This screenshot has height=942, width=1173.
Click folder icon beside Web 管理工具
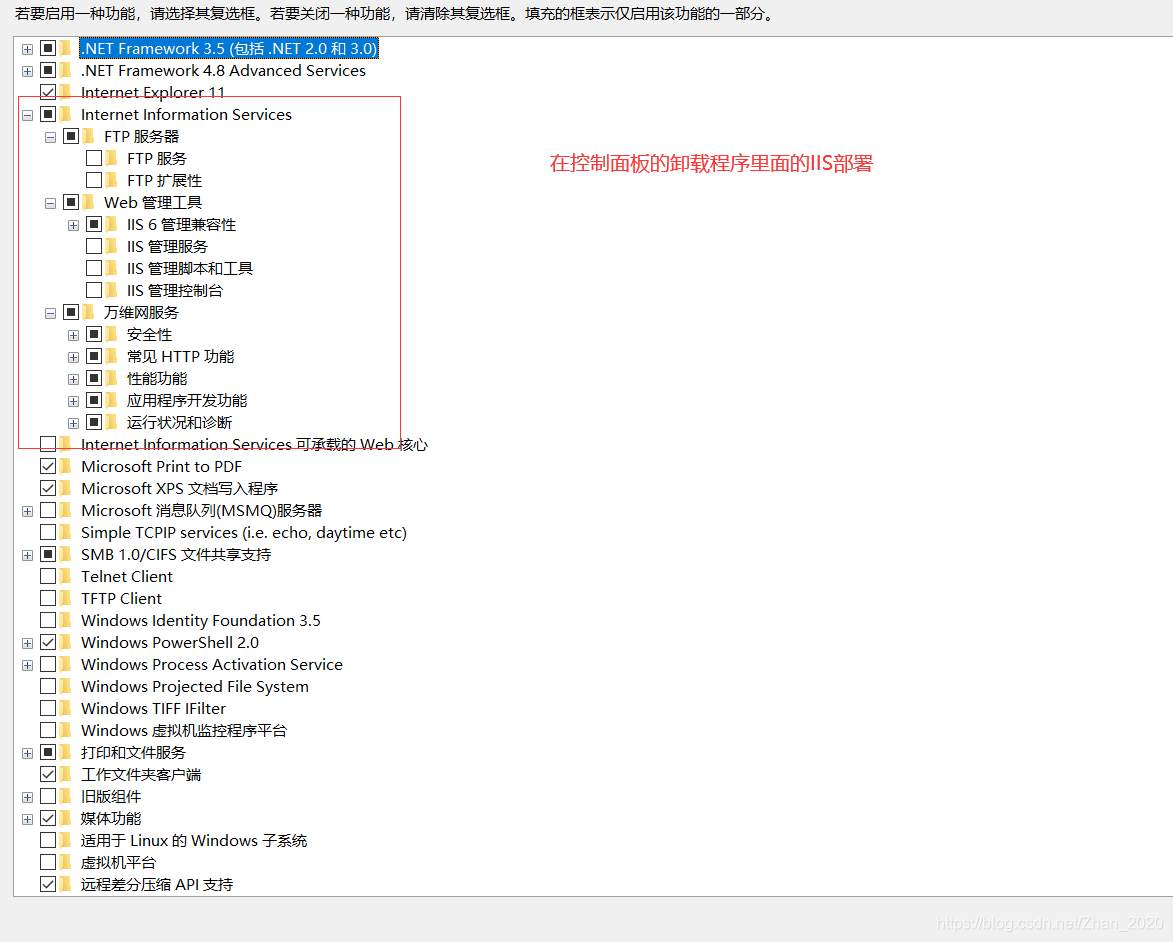pyautogui.click(x=89, y=202)
